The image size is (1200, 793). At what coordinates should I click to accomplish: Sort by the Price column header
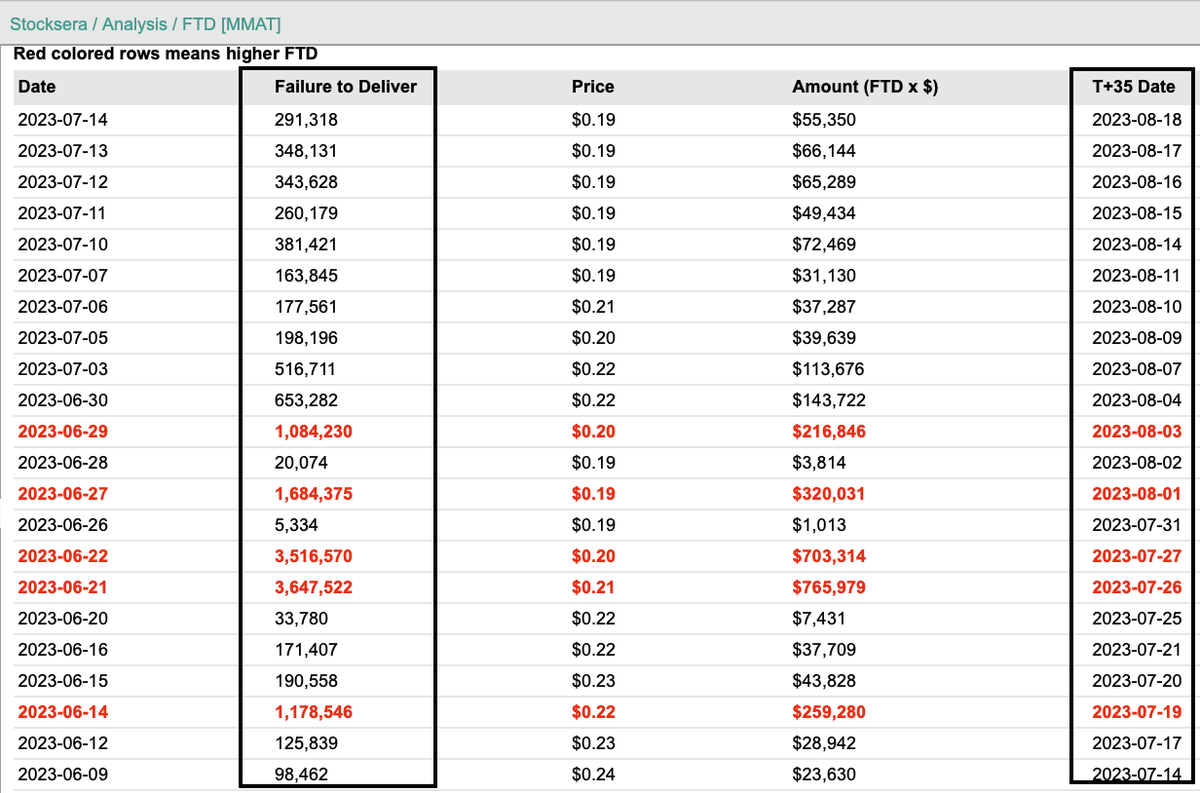(x=593, y=87)
